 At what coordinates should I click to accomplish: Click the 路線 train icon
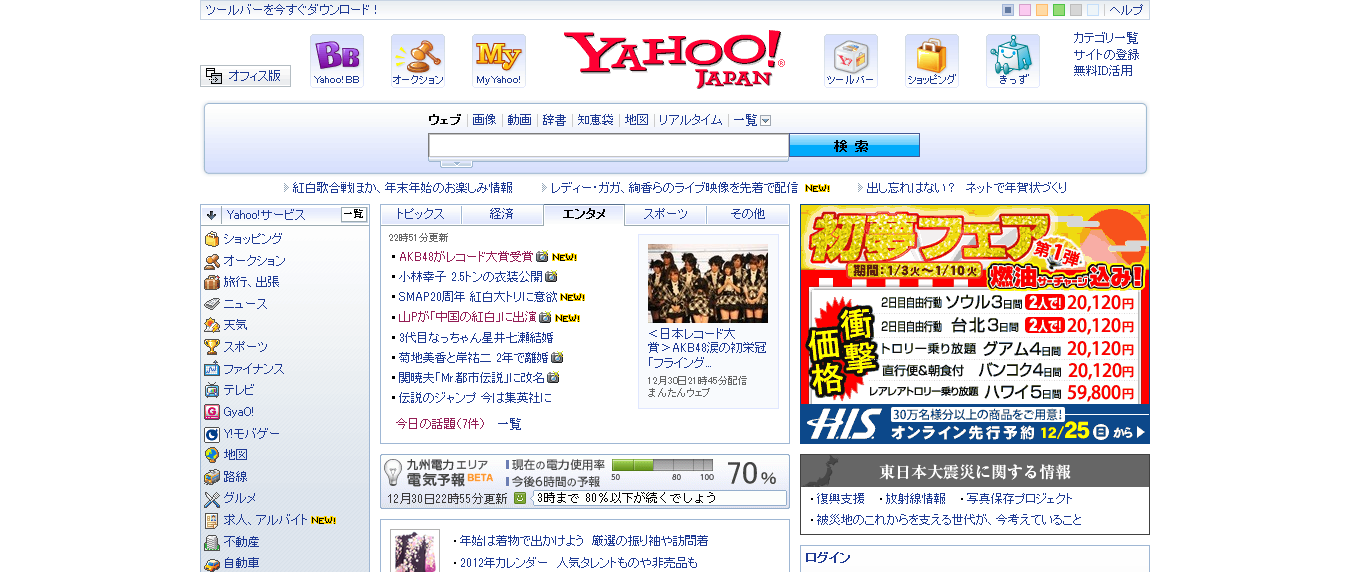(212, 477)
